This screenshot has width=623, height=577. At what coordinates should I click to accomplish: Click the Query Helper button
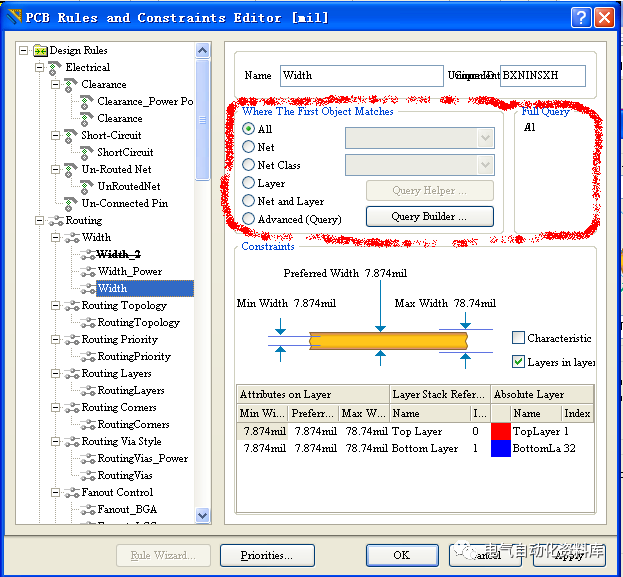click(430, 191)
